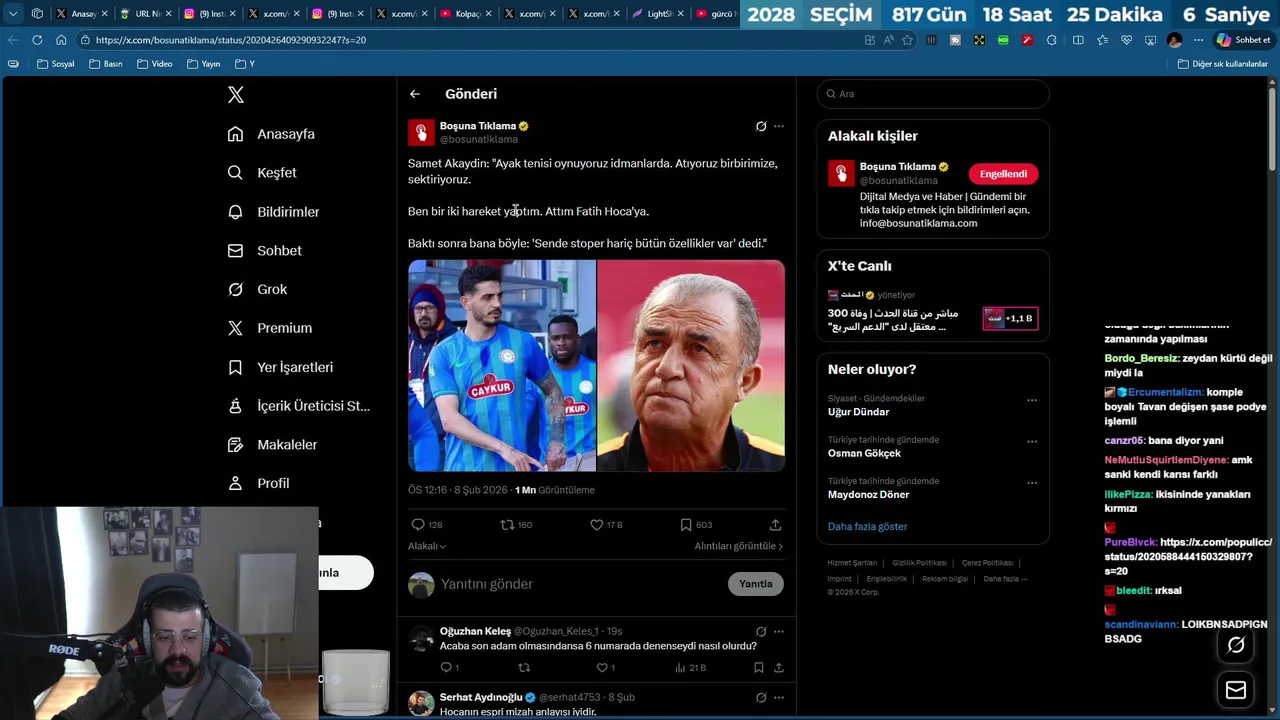Open more options for Maydonoz Döner trend

tap(1032, 482)
